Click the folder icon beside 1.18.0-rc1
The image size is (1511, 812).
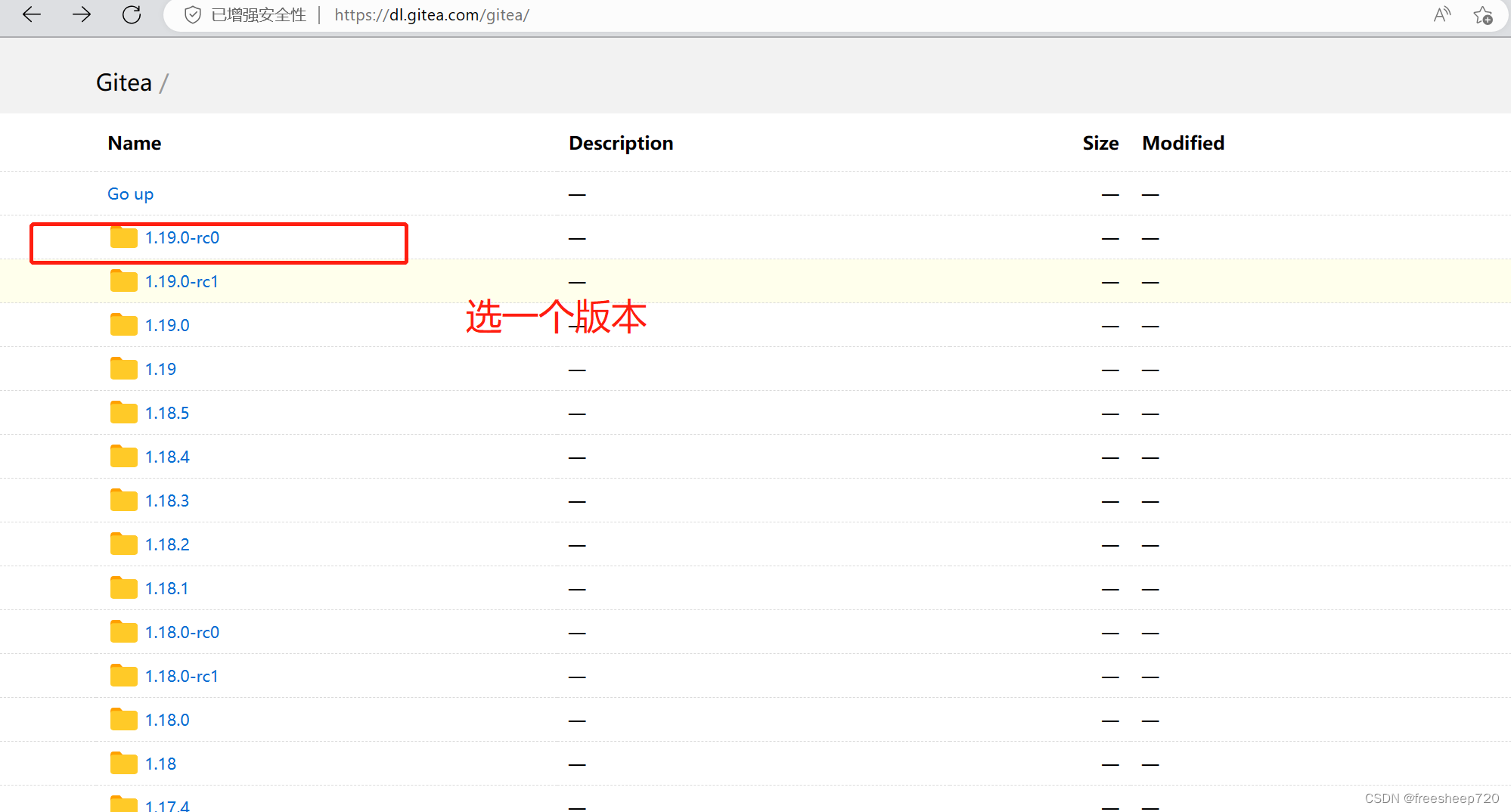123,676
